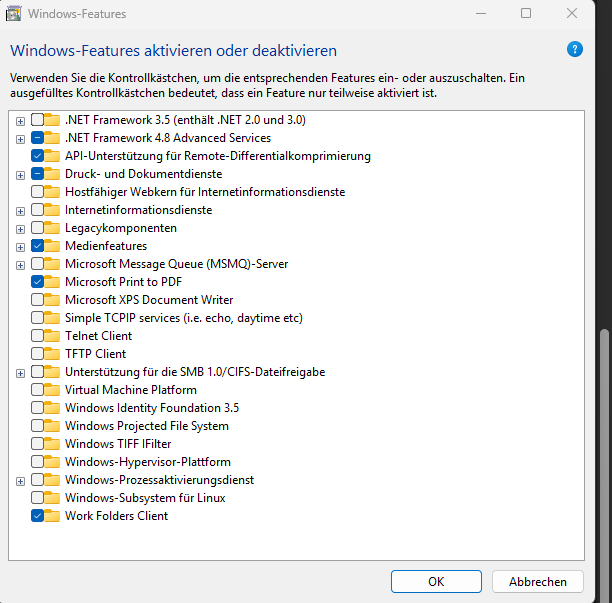Click folder icon of Work Folders Client
Image resolution: width=612 pixels, height=603 pixels.
pos(52,516)
